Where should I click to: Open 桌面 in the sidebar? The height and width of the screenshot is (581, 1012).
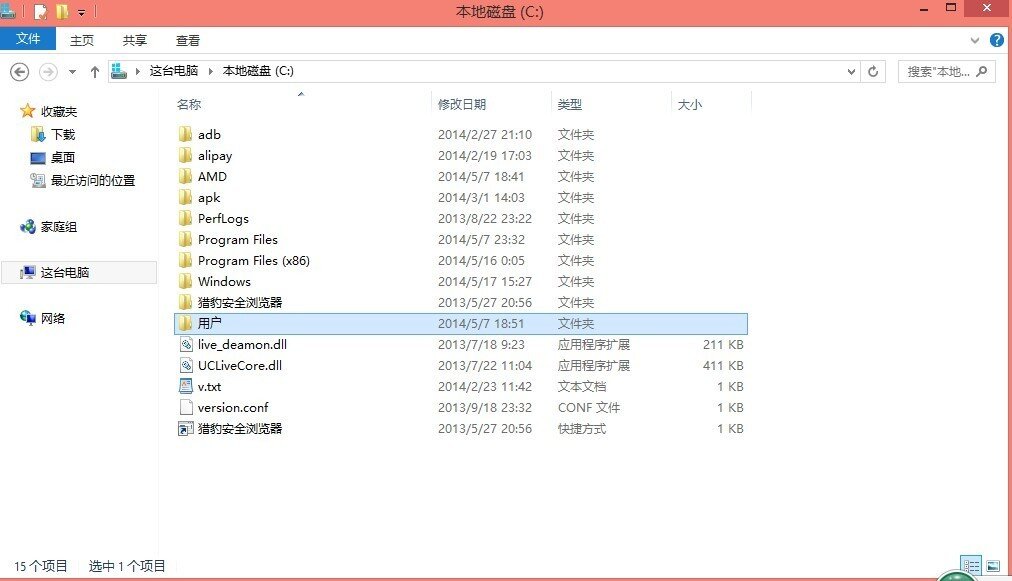coord(63,158)
